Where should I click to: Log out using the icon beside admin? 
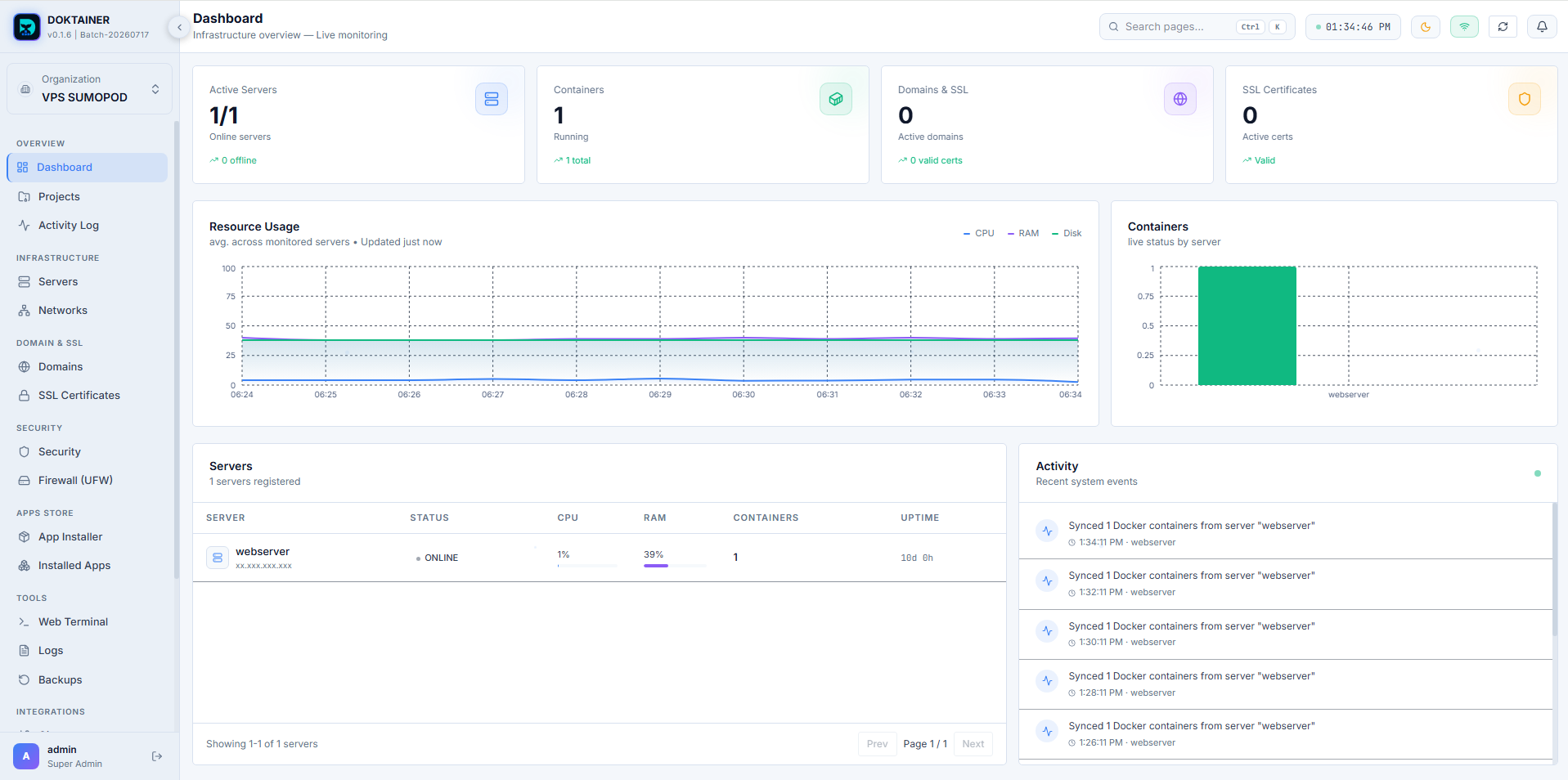pyautogui.click(x=157, y=756)
